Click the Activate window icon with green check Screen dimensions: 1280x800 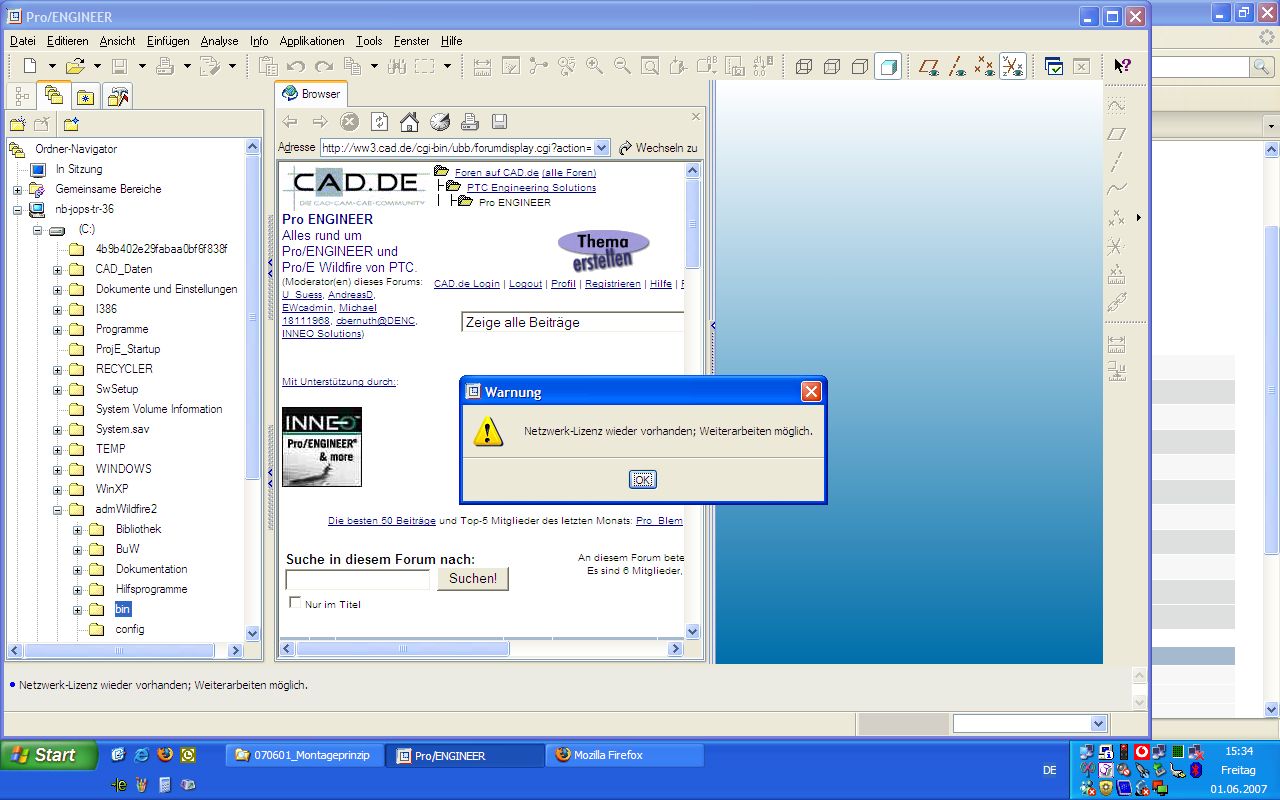tap(1054, 66)
